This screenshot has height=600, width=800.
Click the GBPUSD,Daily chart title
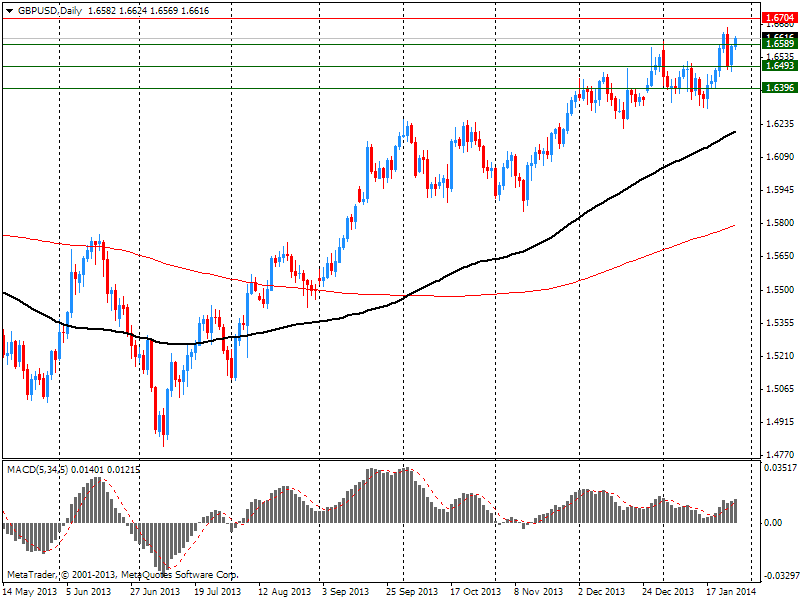coord(52,10)
